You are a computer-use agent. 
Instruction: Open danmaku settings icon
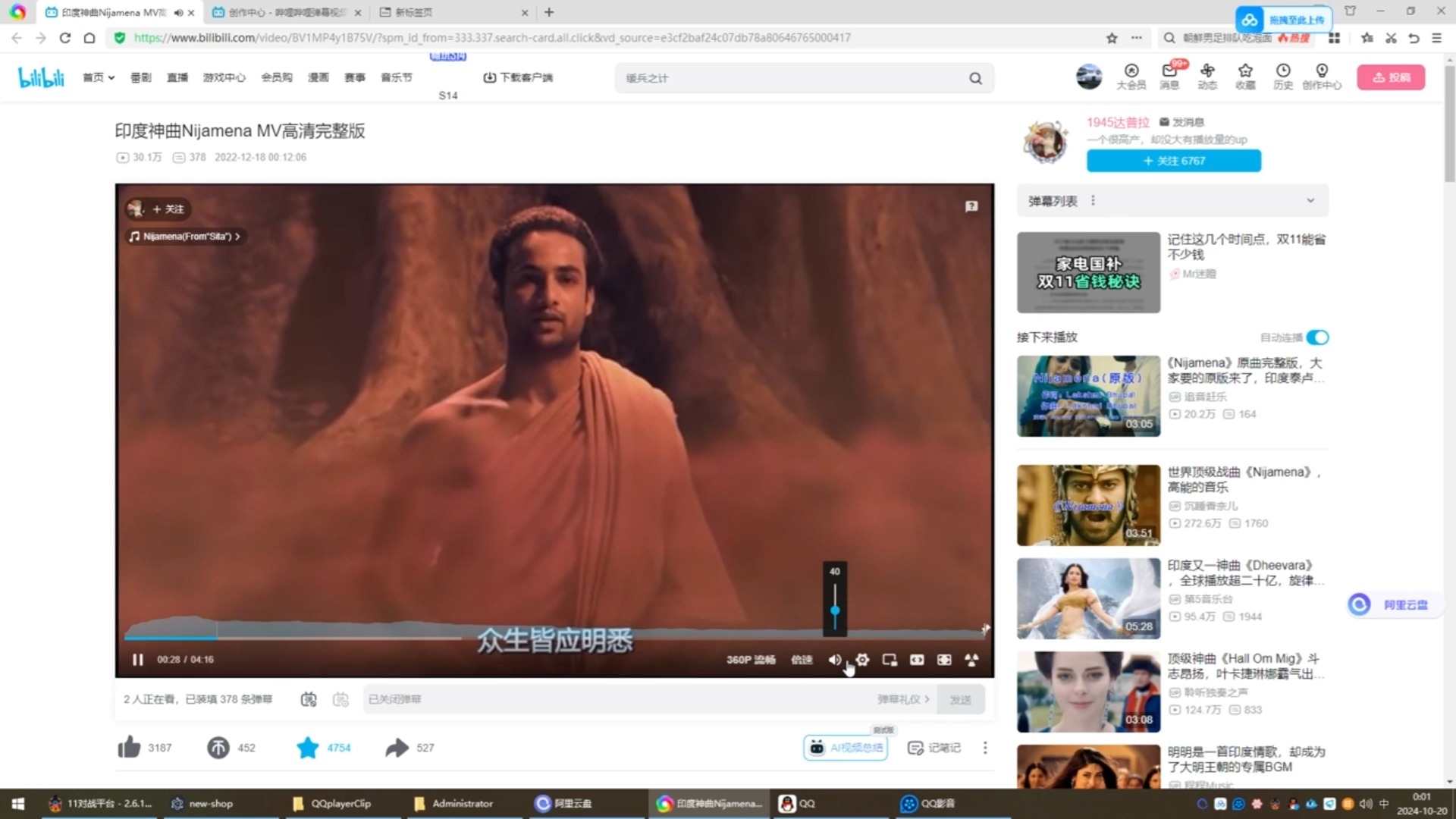(x=341, y=699)
